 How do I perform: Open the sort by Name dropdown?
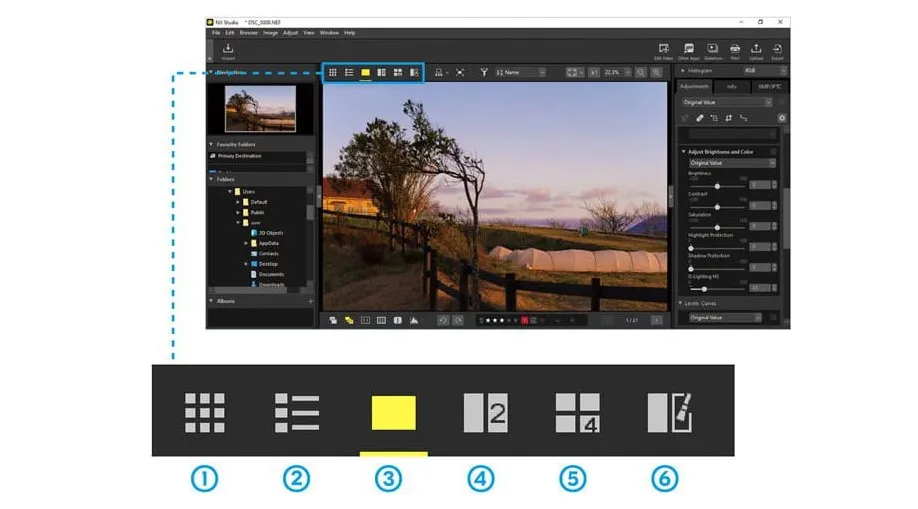(x=522, y=73)
